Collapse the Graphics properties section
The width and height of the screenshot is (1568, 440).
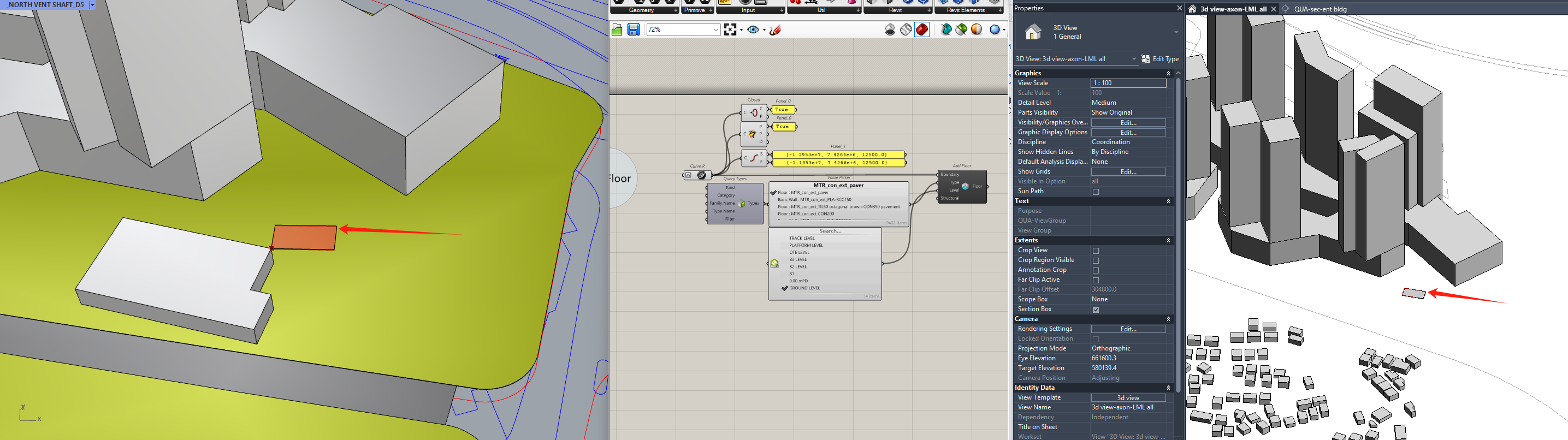click(1168, 73)
